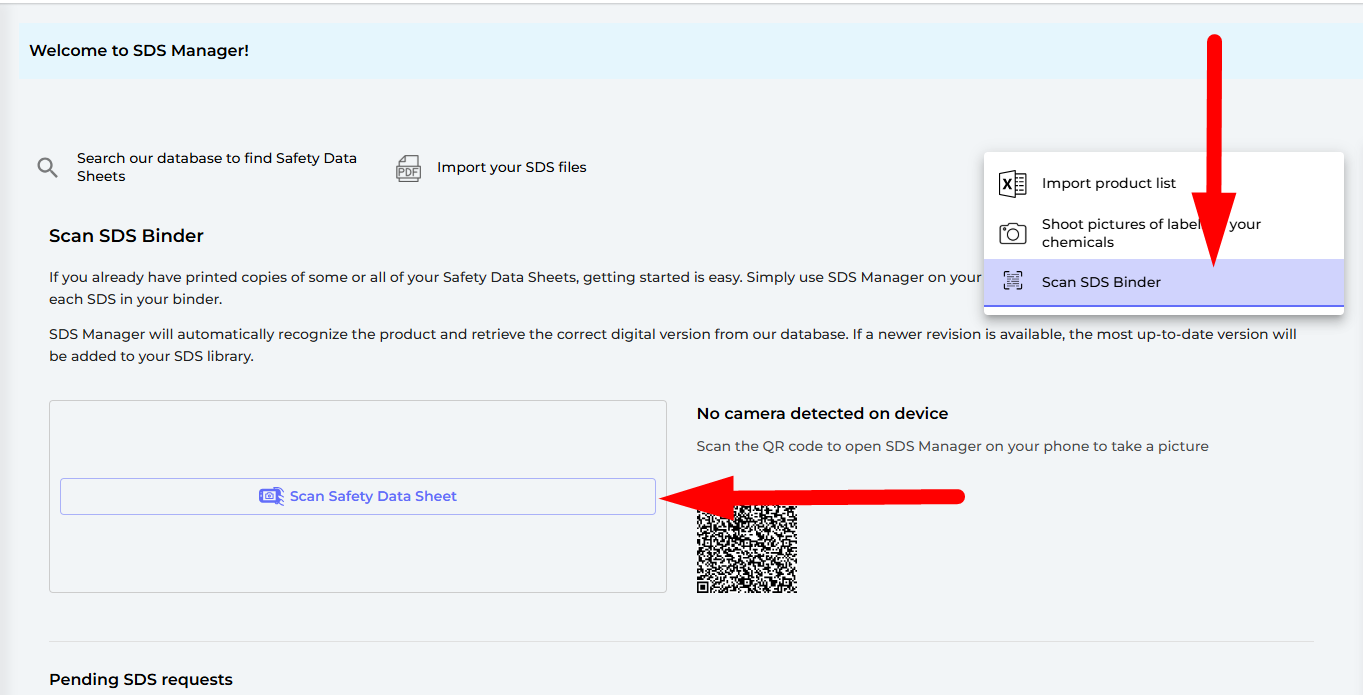Click the magnifying glass search icon
The image size is (1363, 695).
coord(47,167)
